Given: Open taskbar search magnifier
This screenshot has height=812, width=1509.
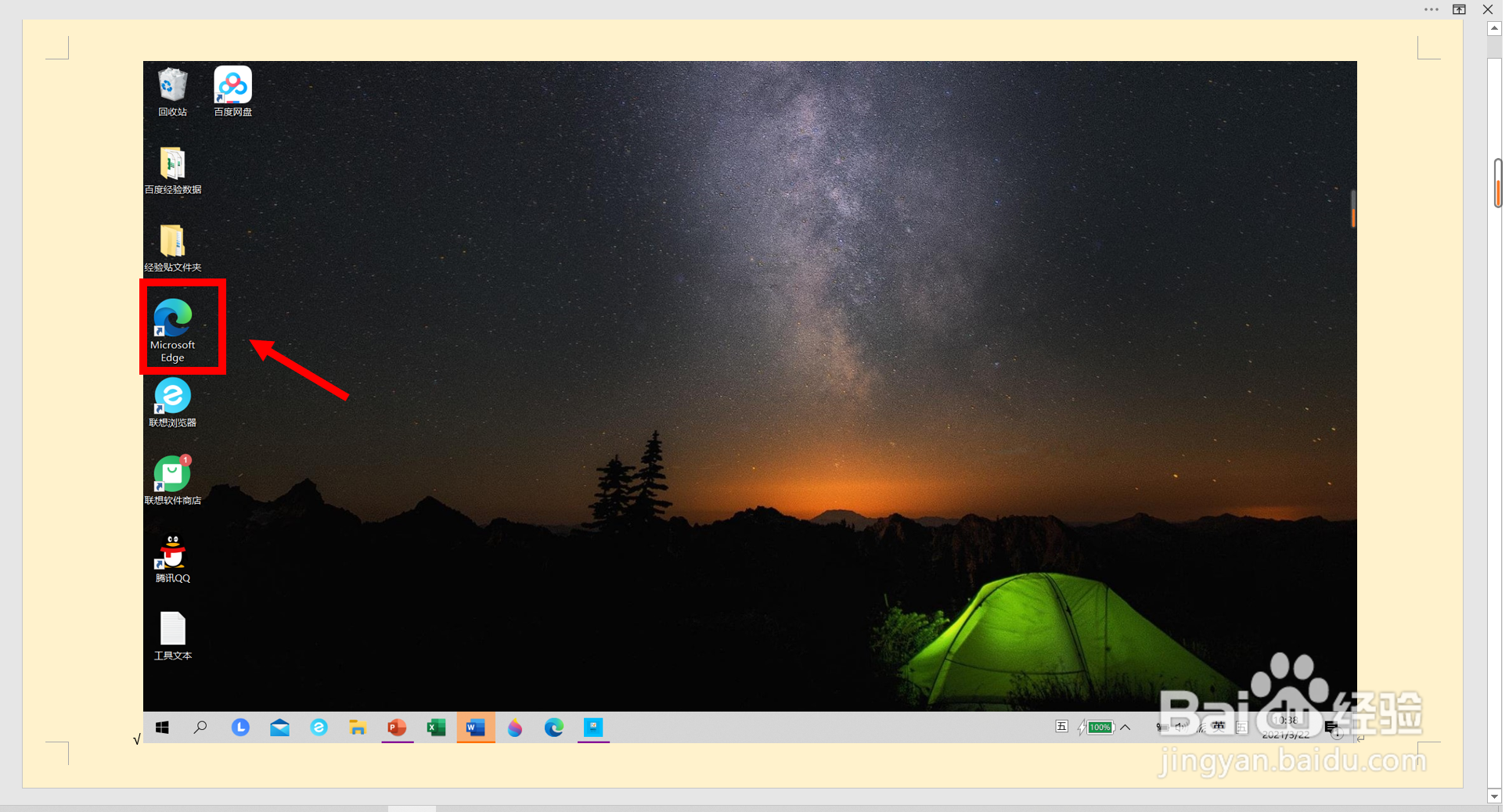Looking at the screenshot, I should click(x=200, y=728).
